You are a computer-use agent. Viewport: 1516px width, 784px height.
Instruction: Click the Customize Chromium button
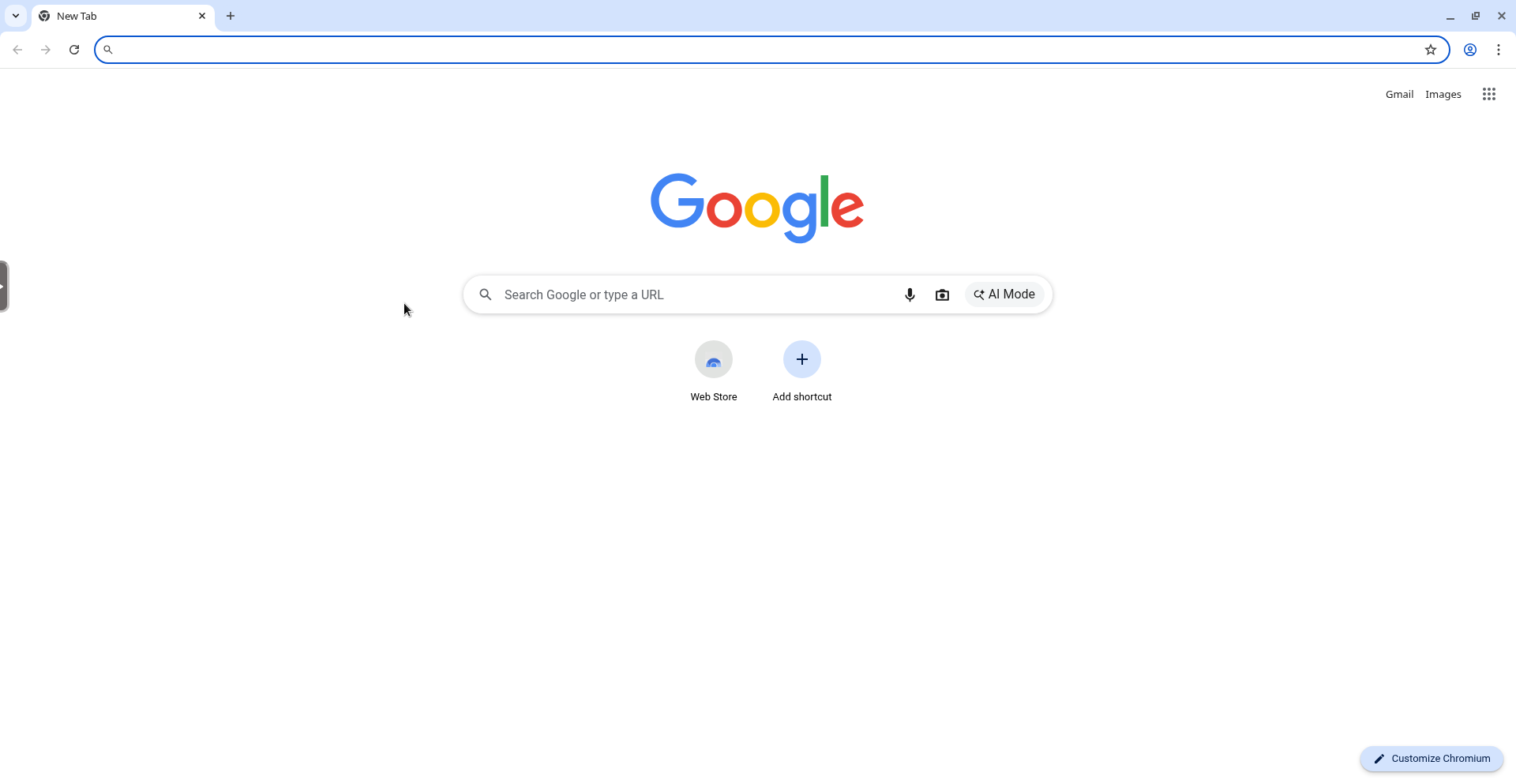coord(1432,759)
